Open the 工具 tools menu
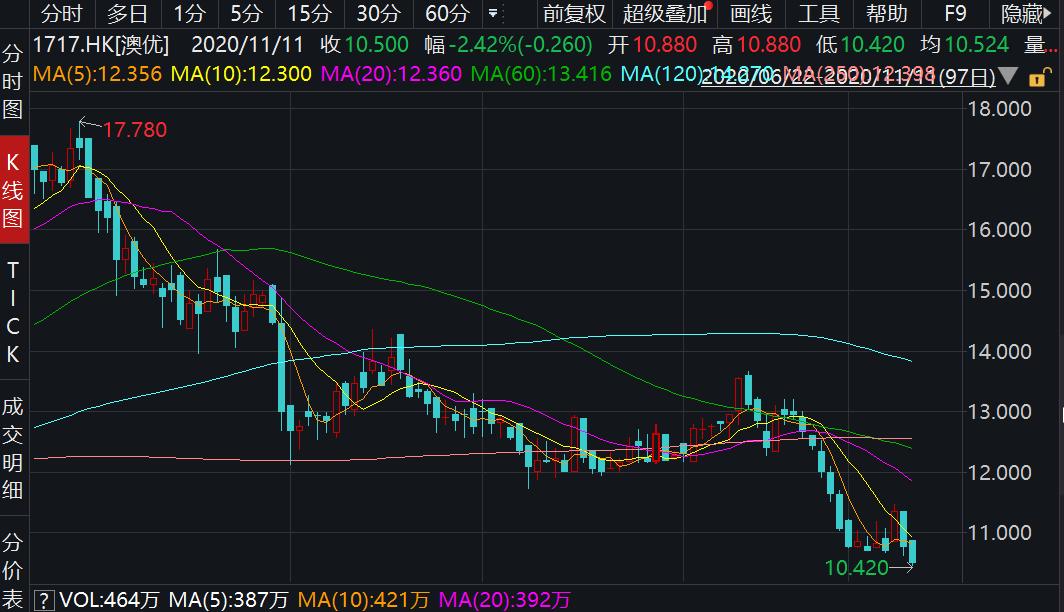Image resolution: width=1064 pixels, height=612 pixels. point(819,13)
